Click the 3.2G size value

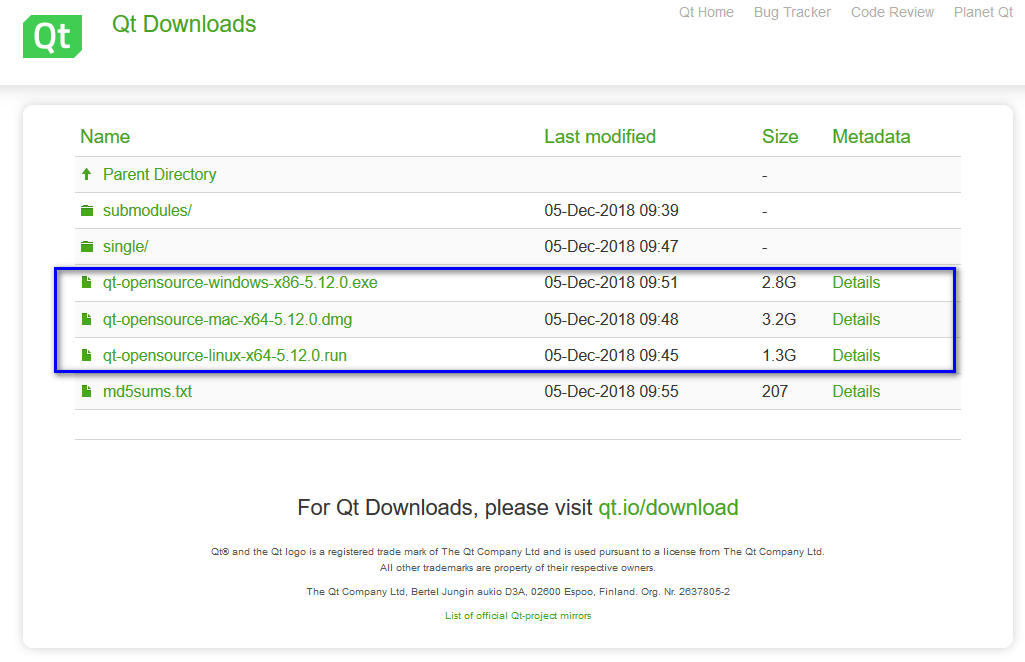(x=779, y=319)
